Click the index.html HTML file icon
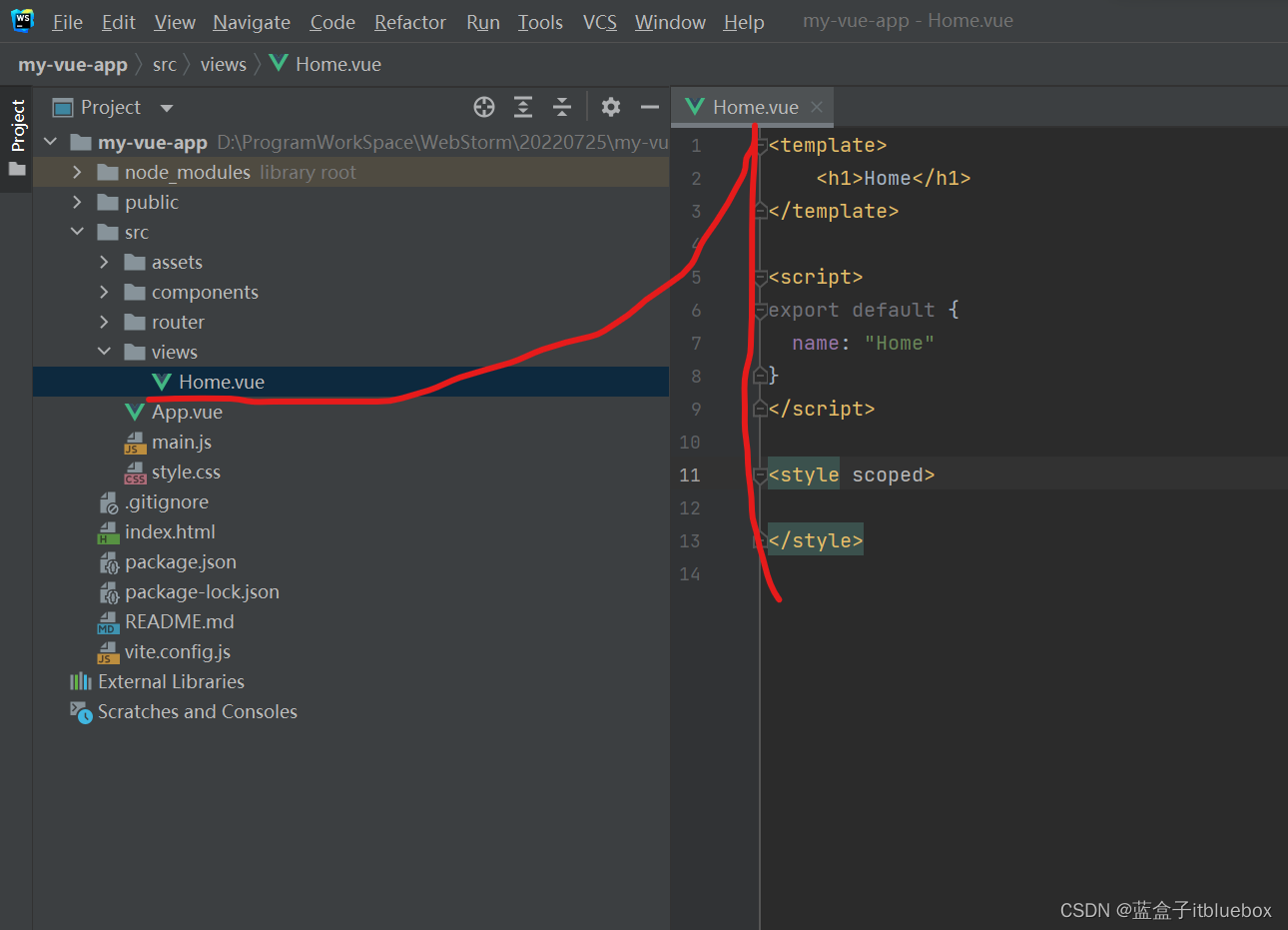 (x=108, y=532)
